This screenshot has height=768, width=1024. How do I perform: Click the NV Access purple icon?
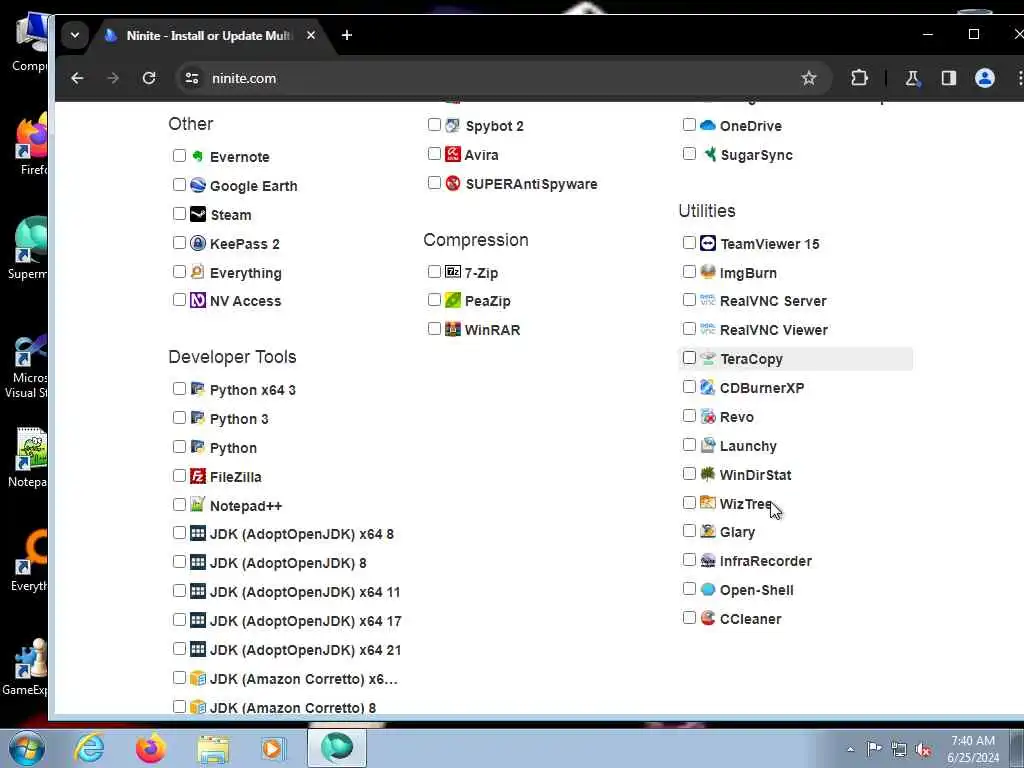197,300
